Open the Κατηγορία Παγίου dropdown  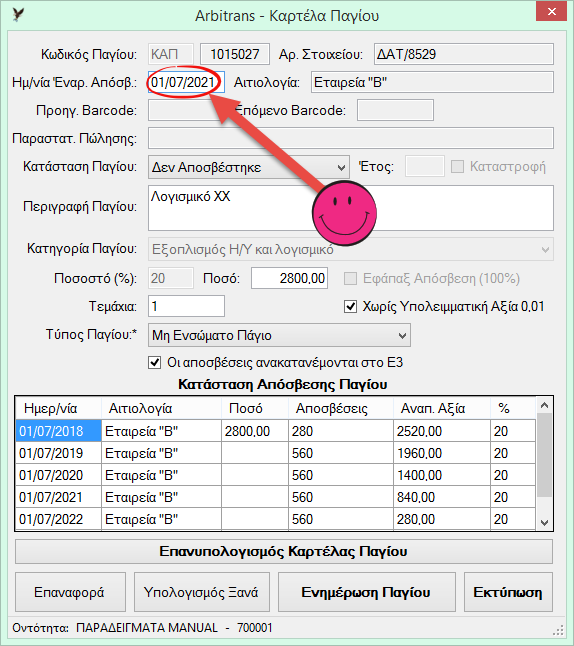point(351,249)
